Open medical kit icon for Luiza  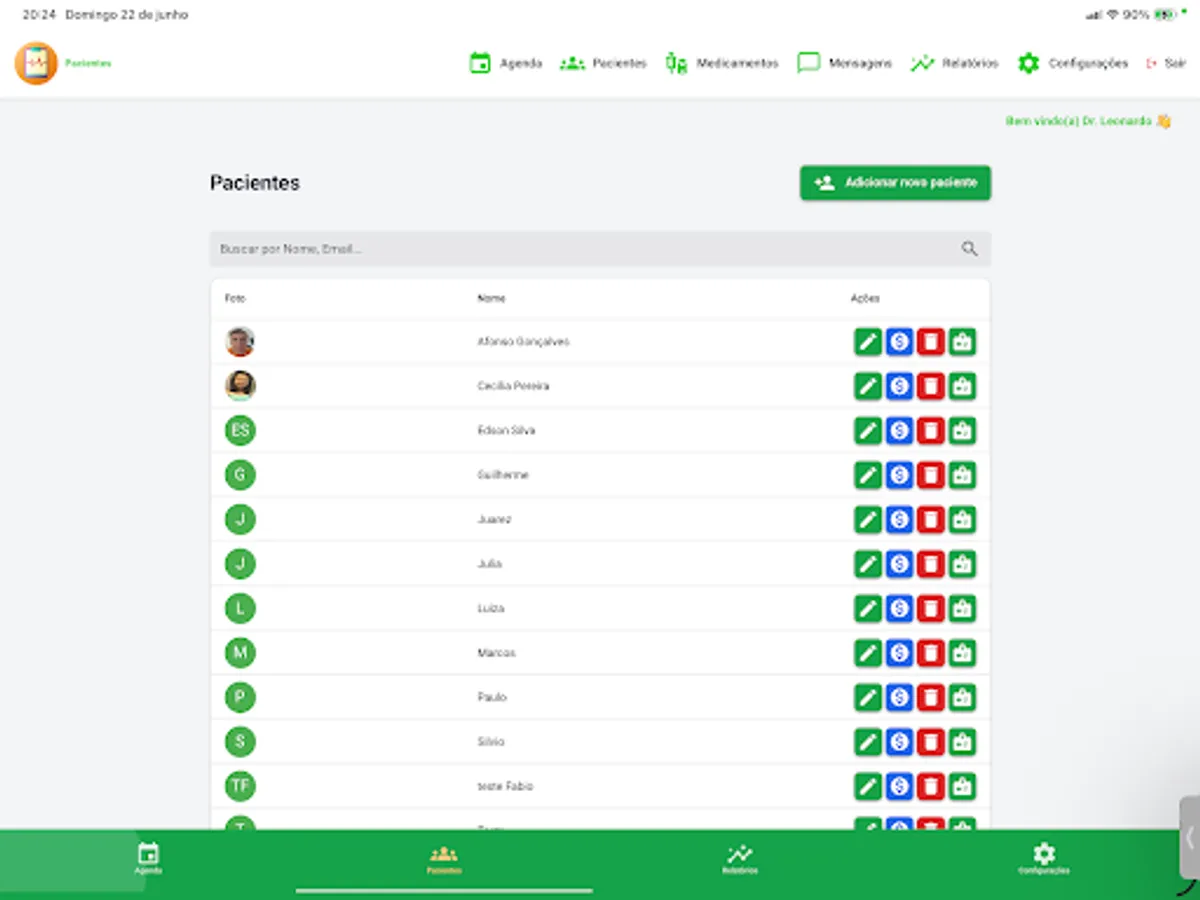pos(962,608)
